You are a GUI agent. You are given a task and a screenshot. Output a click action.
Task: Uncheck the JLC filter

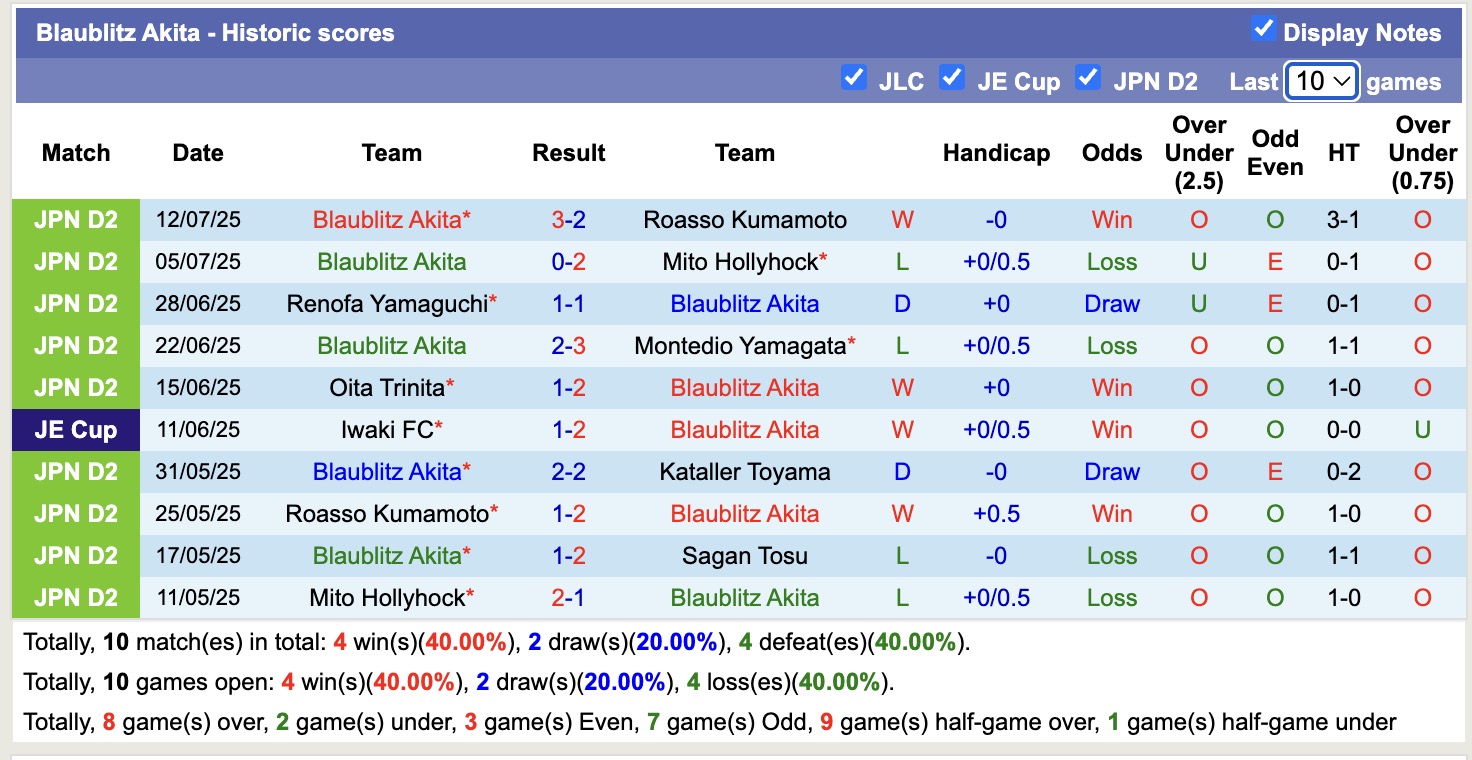[x=854, y=77]
